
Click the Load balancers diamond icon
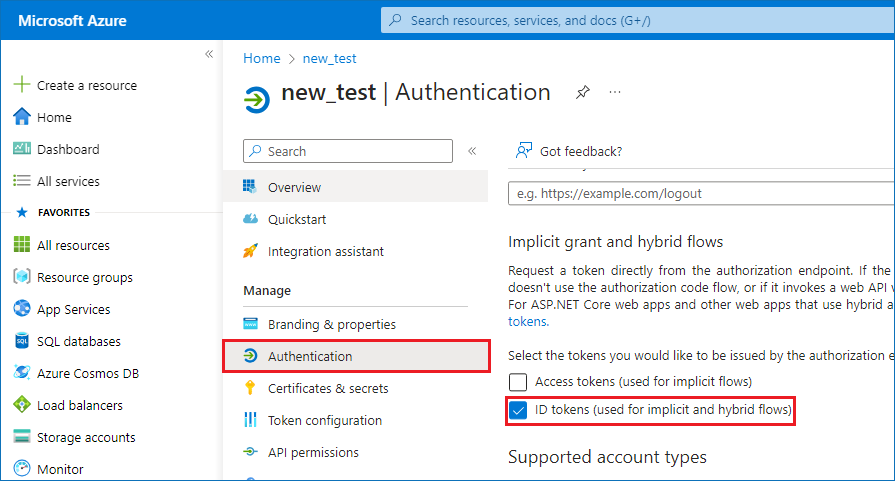(x=22, y=405)
